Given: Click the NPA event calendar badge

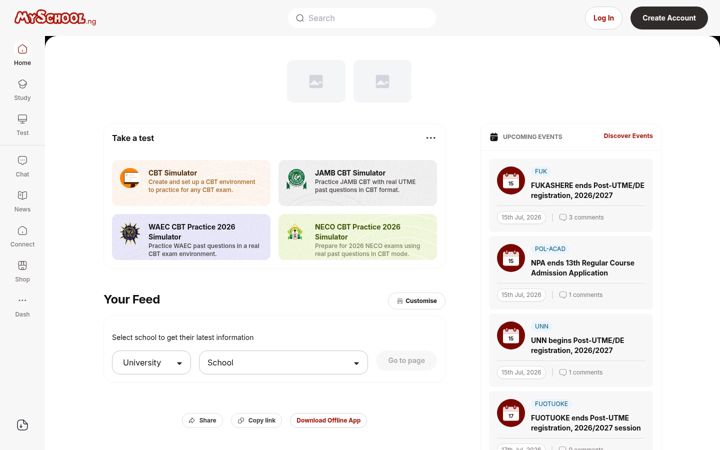Looking at the screenshot, I should pos(511,258).
